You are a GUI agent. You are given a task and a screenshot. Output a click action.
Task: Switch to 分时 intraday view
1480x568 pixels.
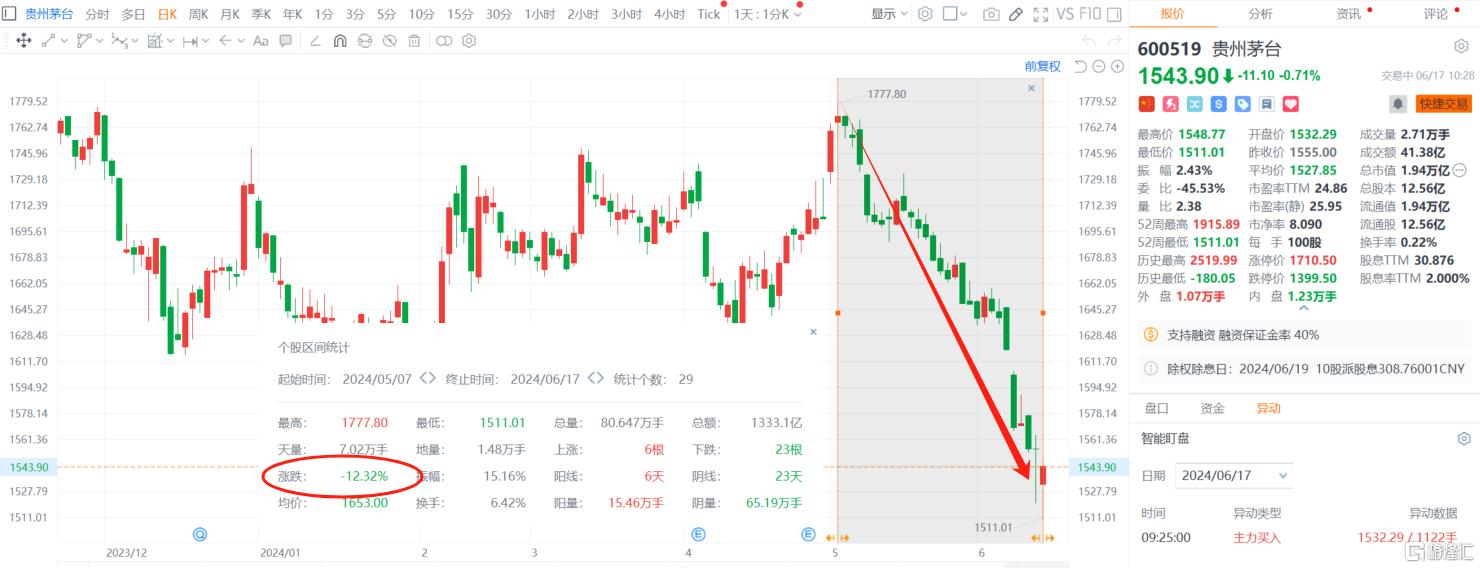point(97,14)
